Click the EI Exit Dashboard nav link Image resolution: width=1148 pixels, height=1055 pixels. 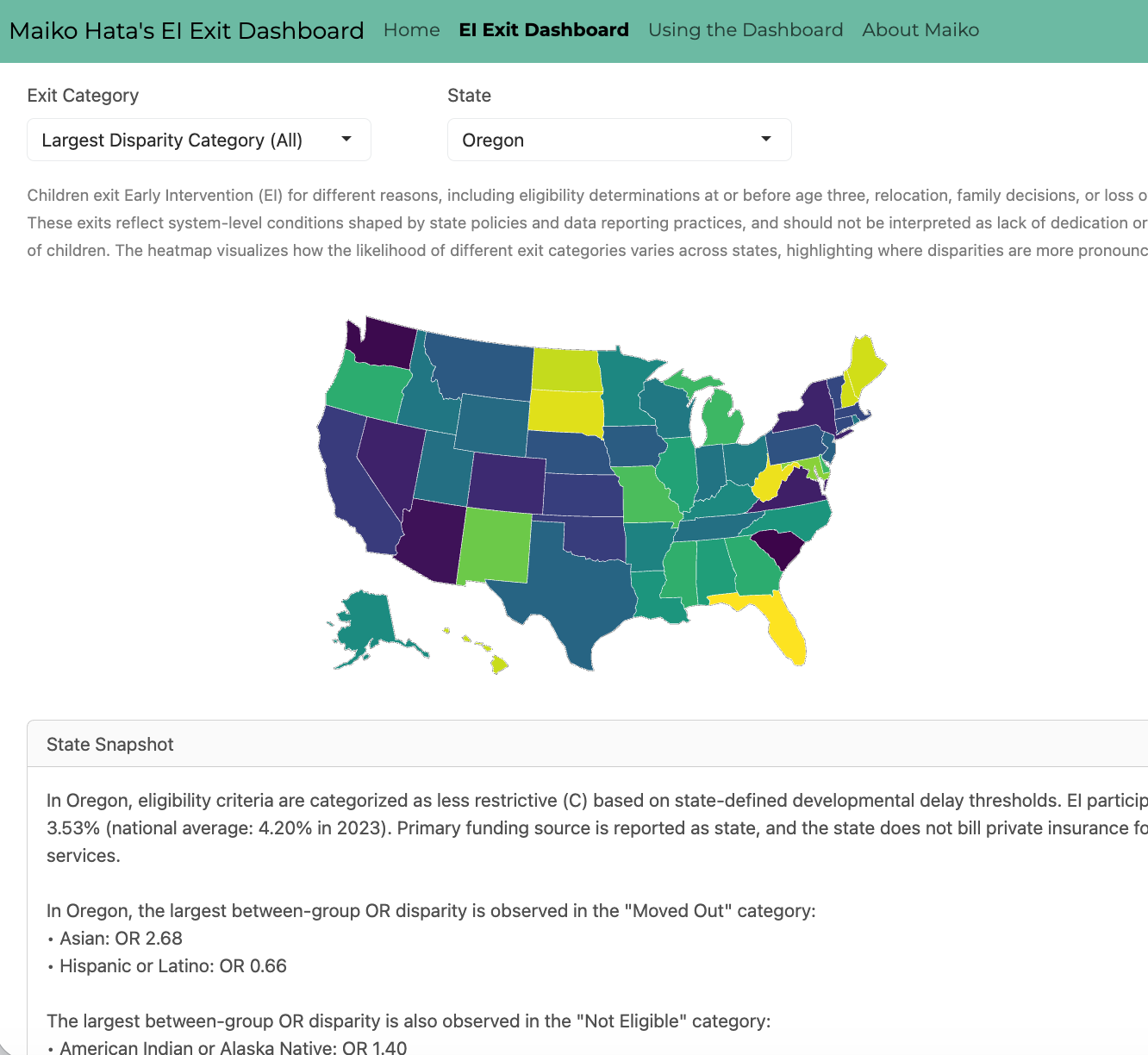point(543,30)
